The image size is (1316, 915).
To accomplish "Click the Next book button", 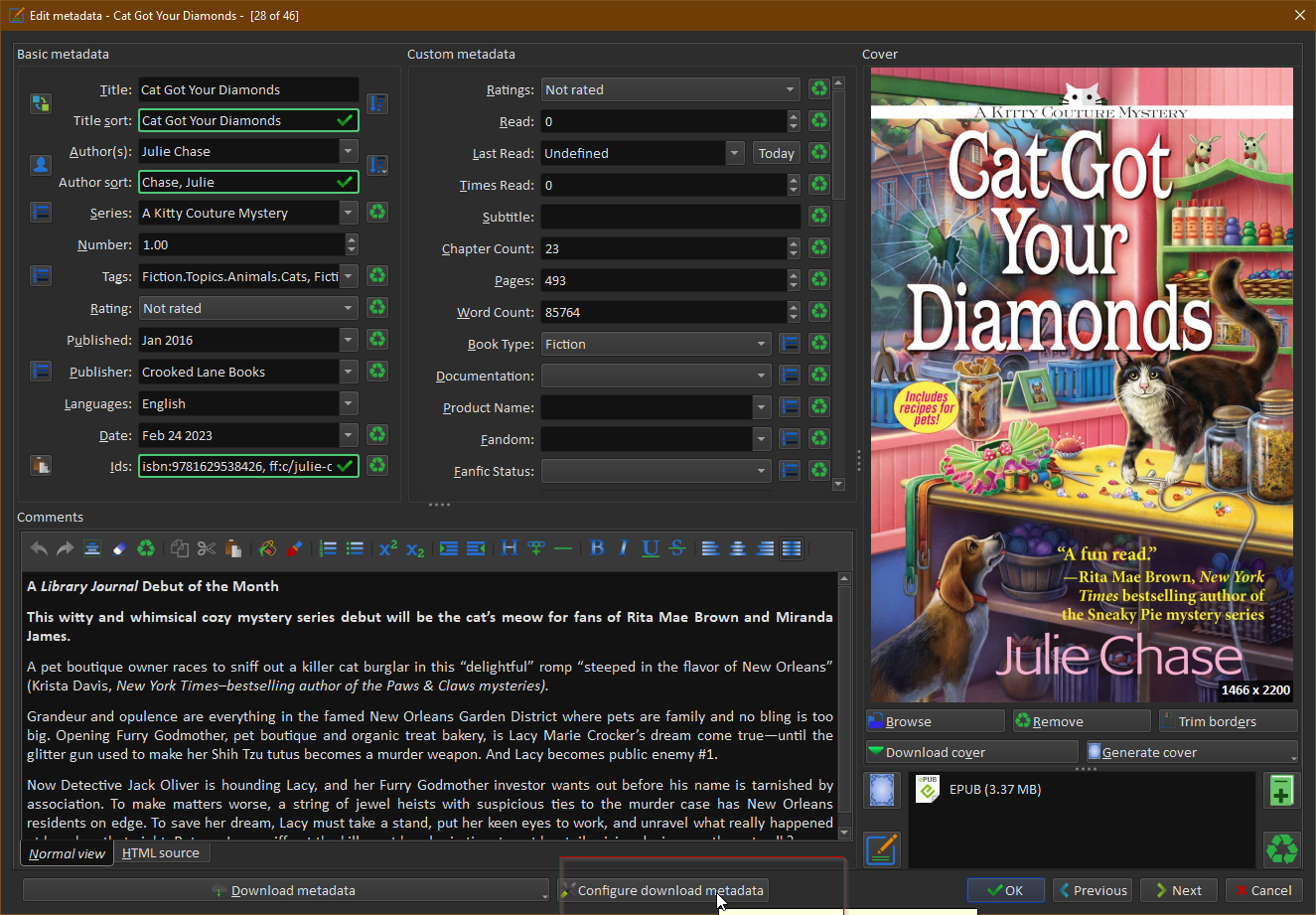I will [1179, 890].
